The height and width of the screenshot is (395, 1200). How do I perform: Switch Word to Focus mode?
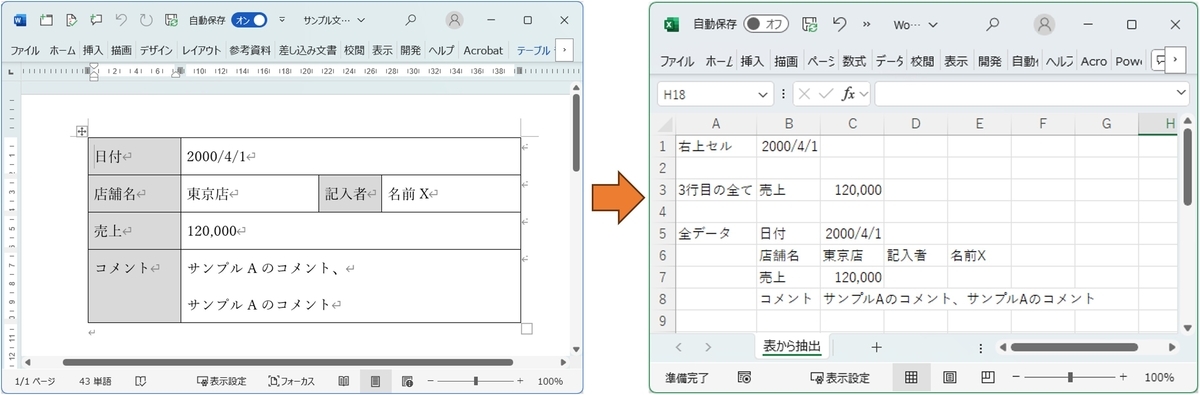pos(291,381)
